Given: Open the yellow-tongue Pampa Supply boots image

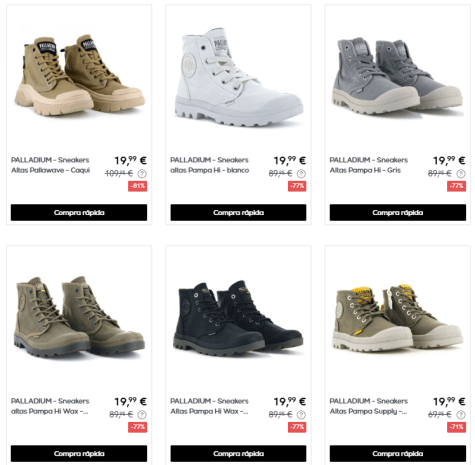Looking at the screenshot, I should (x=398, y=318).
